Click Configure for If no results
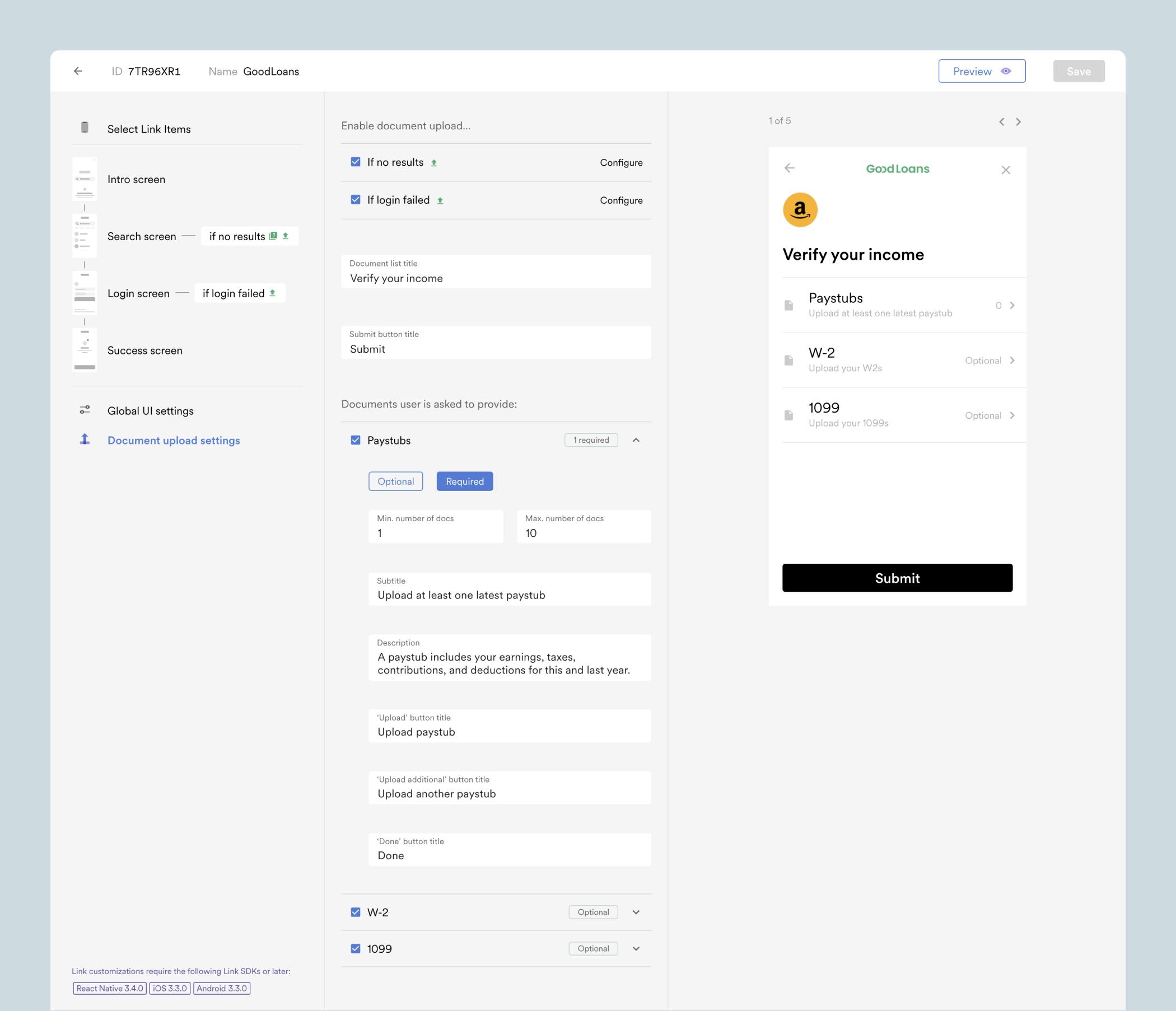Image resolution: width=1176 pixels, height=1011 pixels. (621, 162)
